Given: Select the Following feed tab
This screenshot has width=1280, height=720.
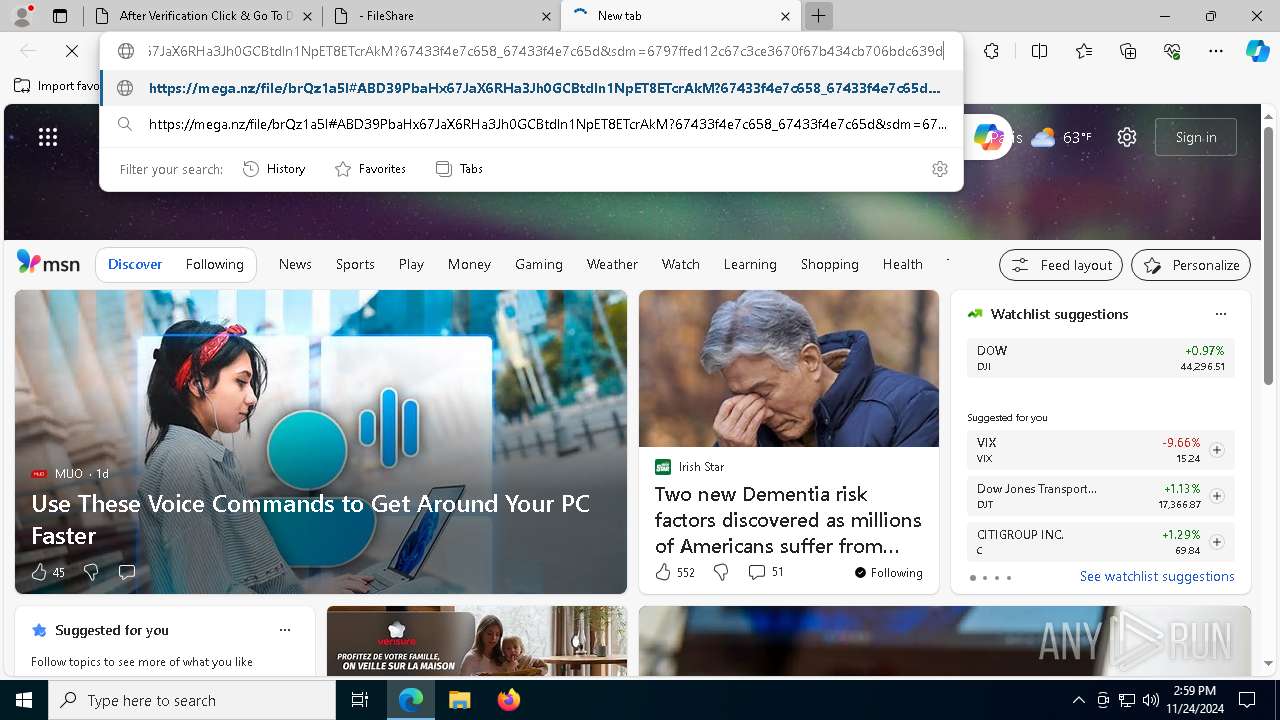Looking at the screenshot, I should [214, 264].
